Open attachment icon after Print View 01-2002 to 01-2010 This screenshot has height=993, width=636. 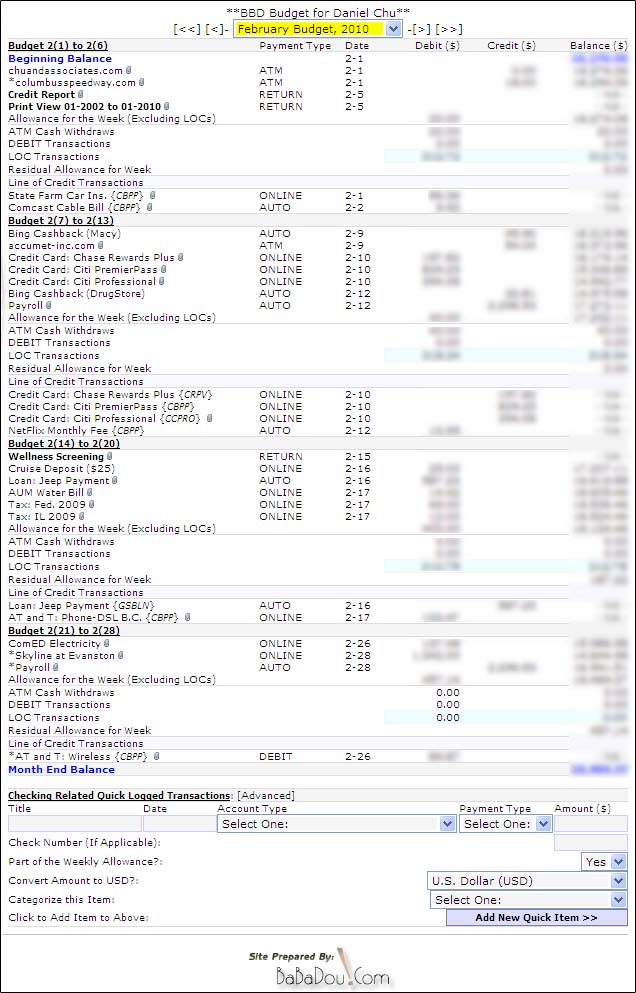click(167, 107)
